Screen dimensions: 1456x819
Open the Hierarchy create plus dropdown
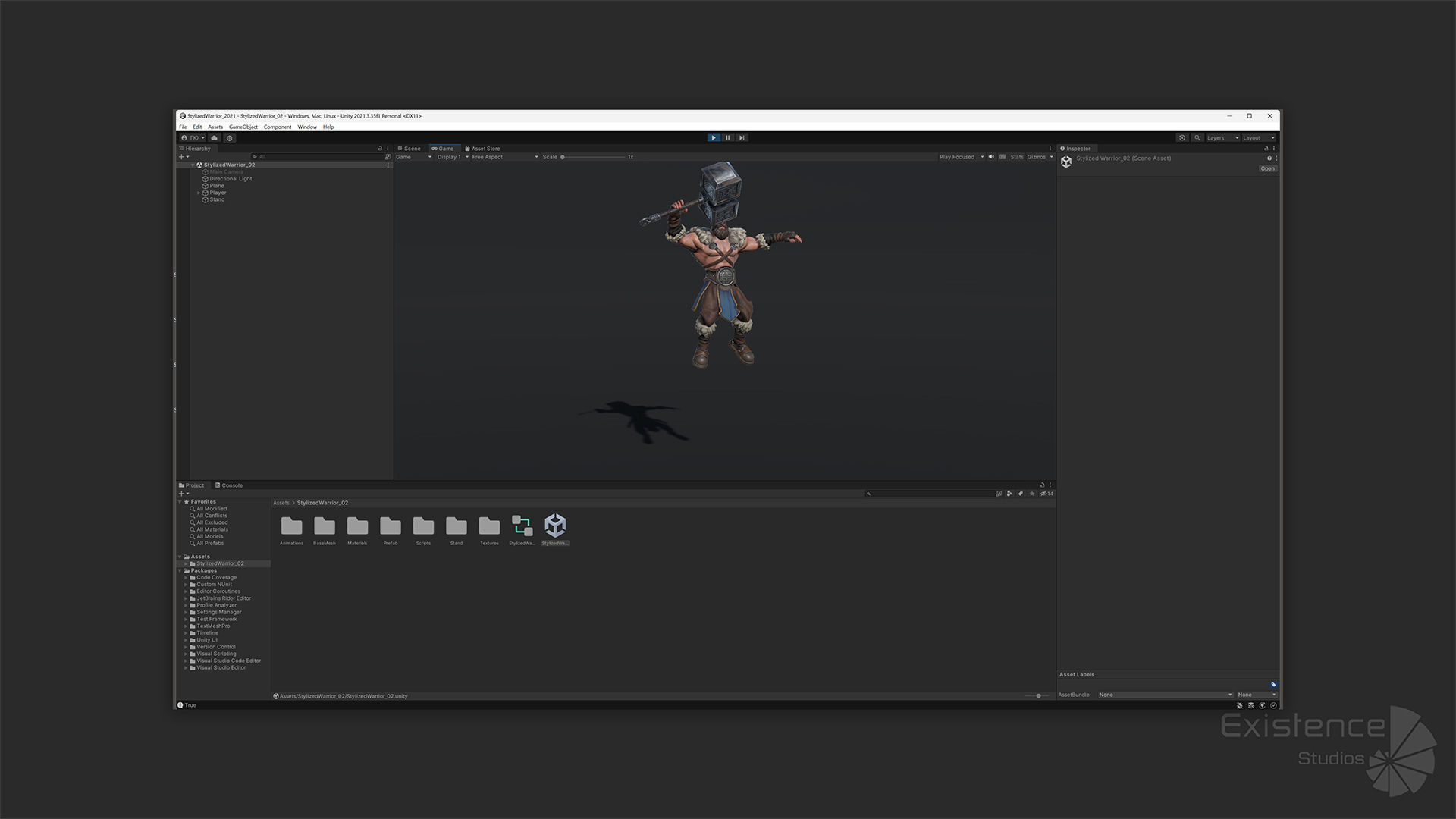(x=184, y=157)
